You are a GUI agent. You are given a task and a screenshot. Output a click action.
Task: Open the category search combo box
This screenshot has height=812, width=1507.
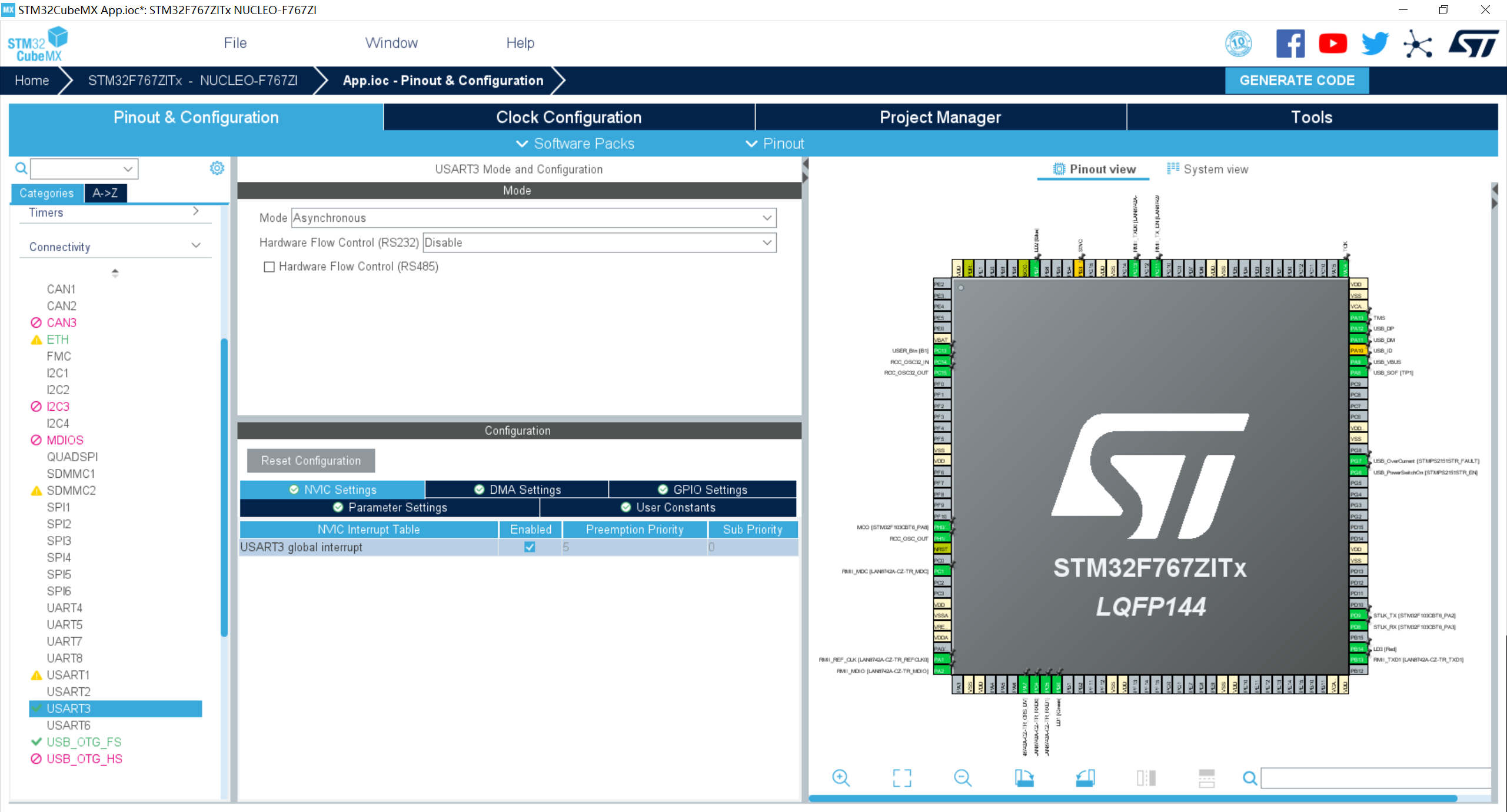tap(84, 169)
